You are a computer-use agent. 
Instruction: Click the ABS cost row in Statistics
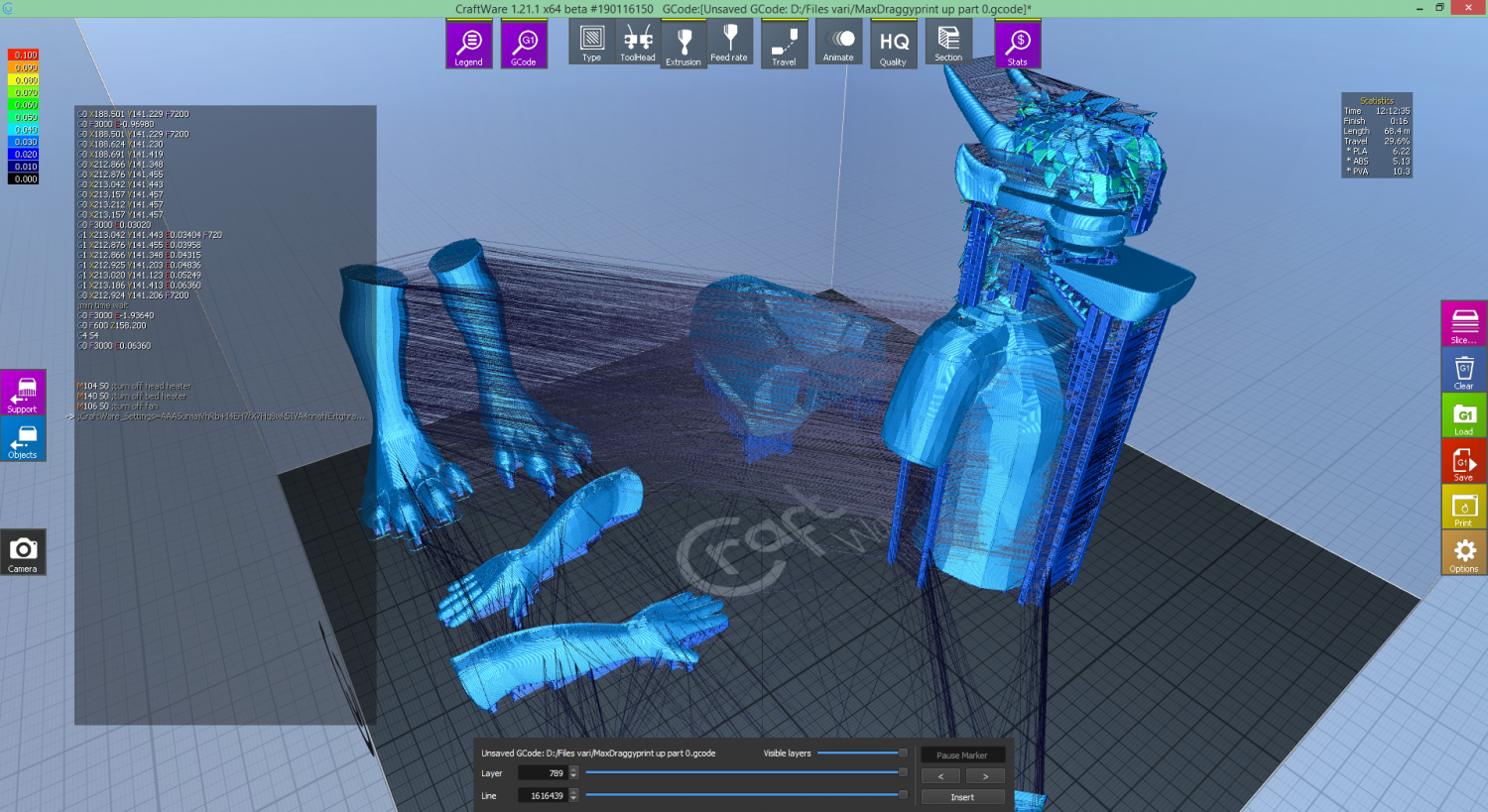(1377, 161)
